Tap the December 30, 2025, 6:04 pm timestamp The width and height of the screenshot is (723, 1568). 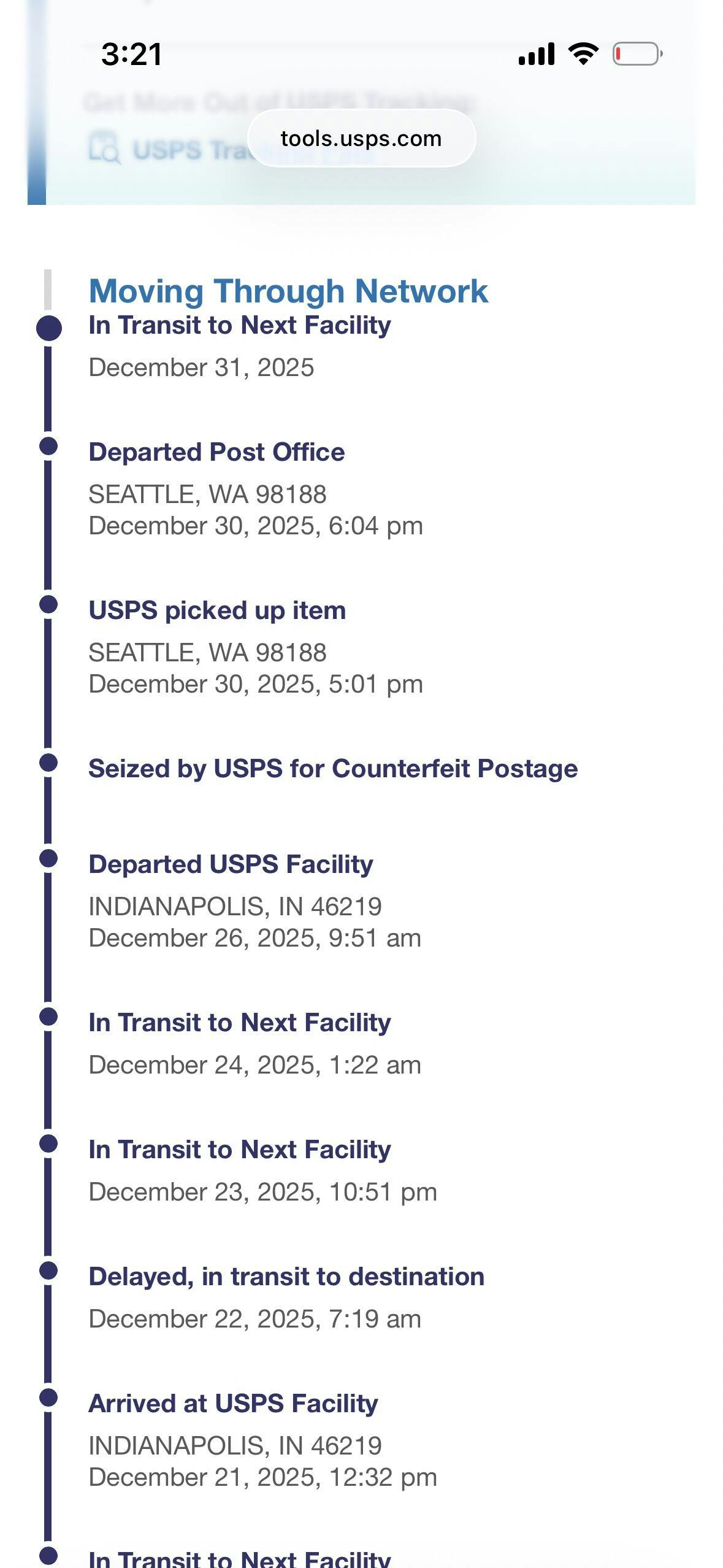(x=256, y=526)
